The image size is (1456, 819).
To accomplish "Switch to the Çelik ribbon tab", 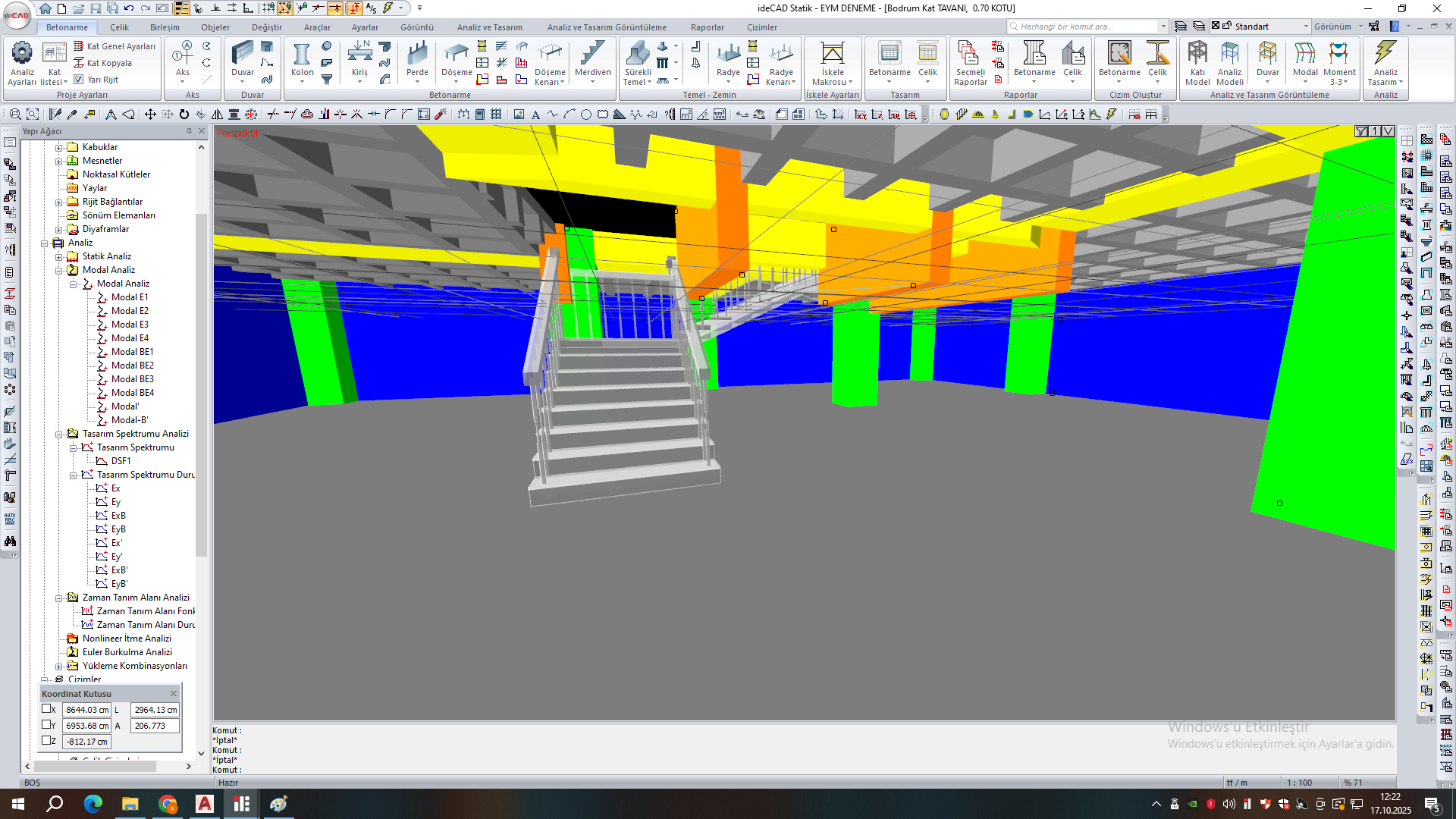I will (119, 27).
